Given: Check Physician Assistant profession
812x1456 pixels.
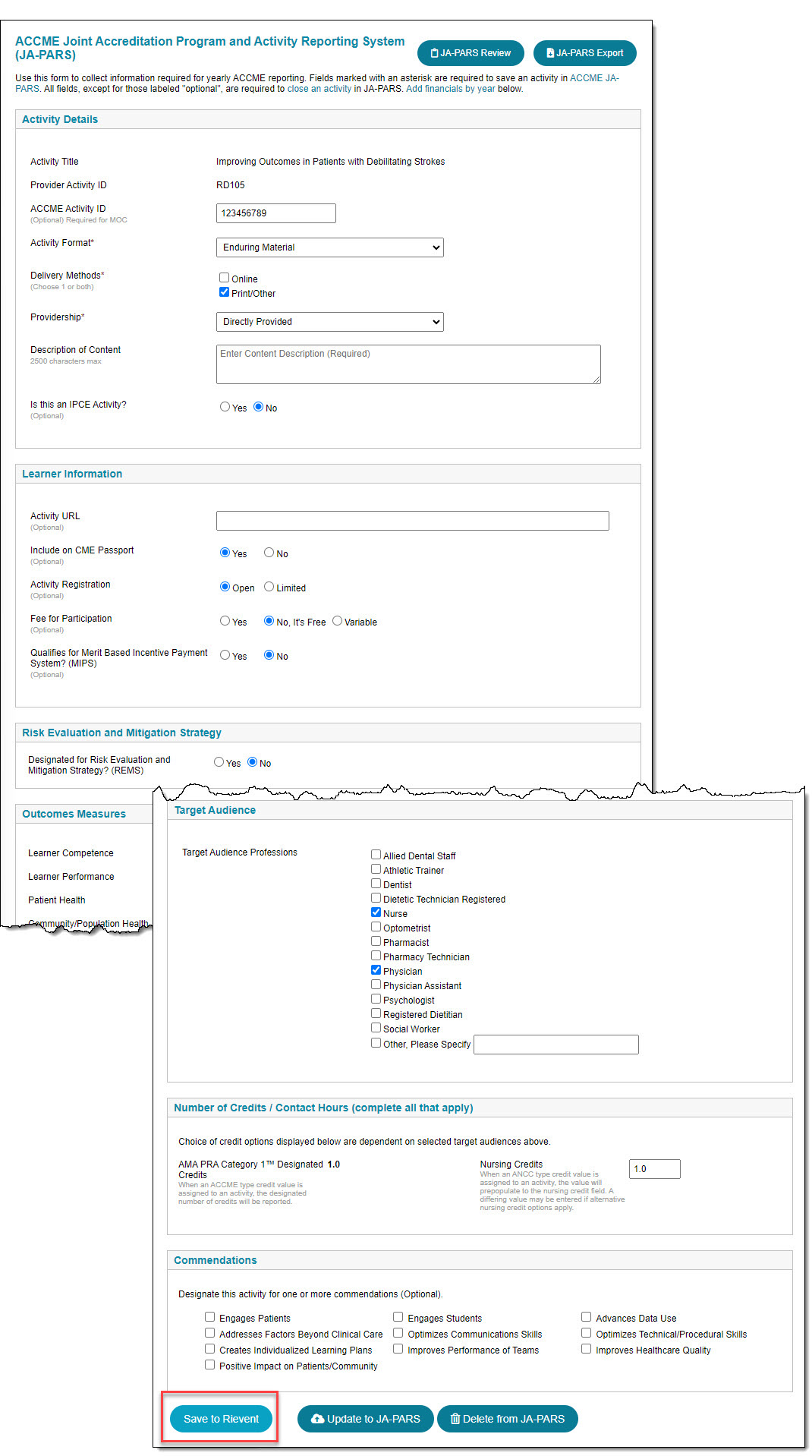Looking at the screenshot, I should coord(376,985).
